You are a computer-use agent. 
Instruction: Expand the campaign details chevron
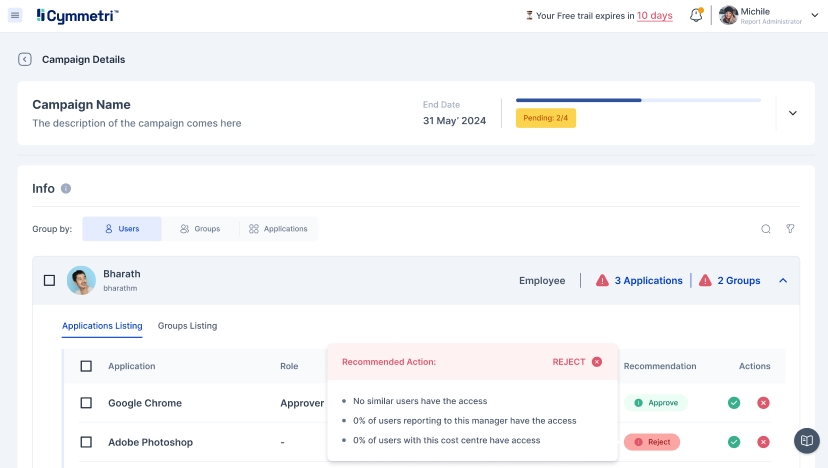tap(792, 113)
